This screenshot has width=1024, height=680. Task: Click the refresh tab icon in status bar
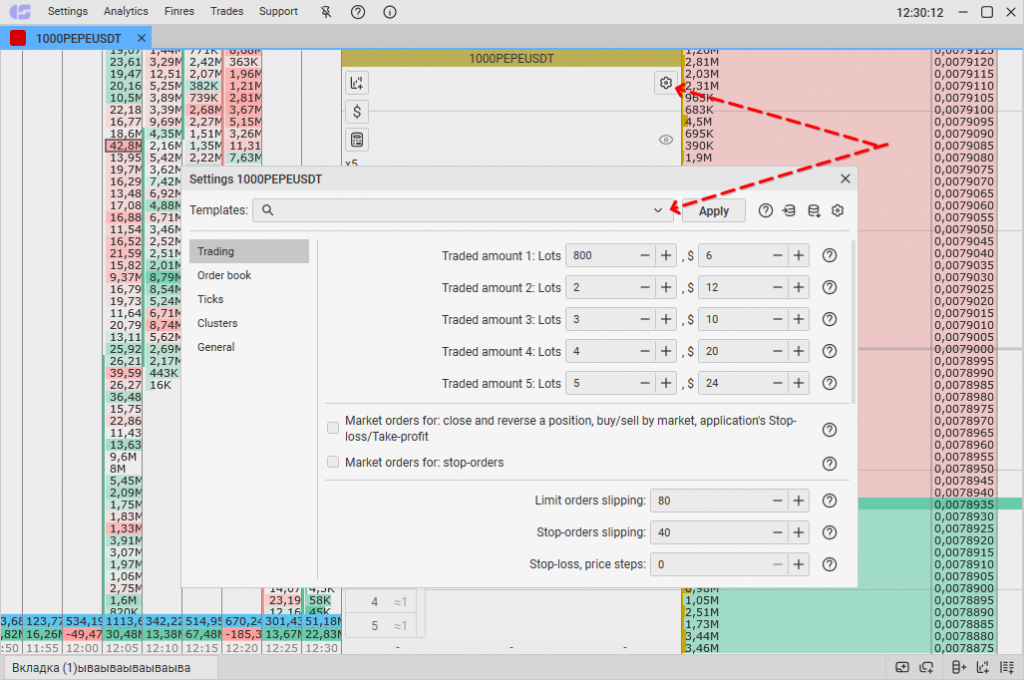pyautogui.click(x=927, y=668)
